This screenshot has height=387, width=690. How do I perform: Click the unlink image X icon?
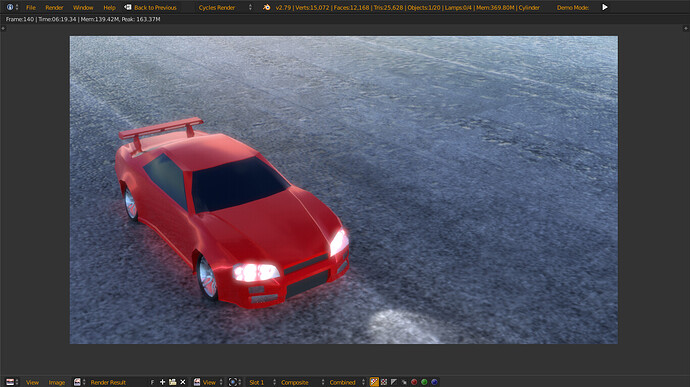pos(183,382)
